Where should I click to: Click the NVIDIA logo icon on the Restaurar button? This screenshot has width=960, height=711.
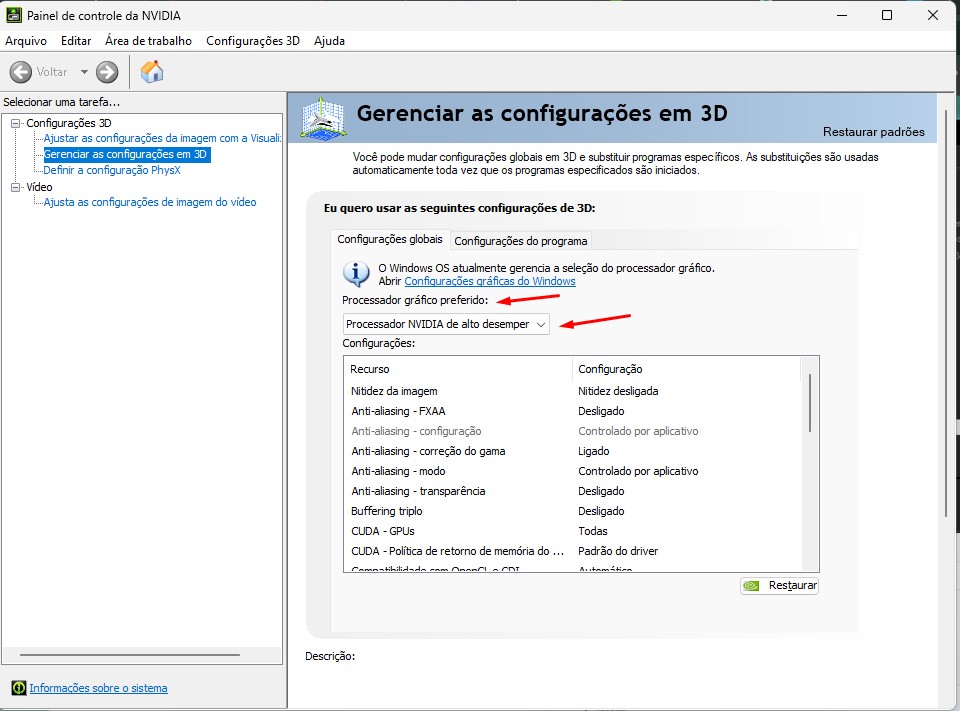(749, 586)
